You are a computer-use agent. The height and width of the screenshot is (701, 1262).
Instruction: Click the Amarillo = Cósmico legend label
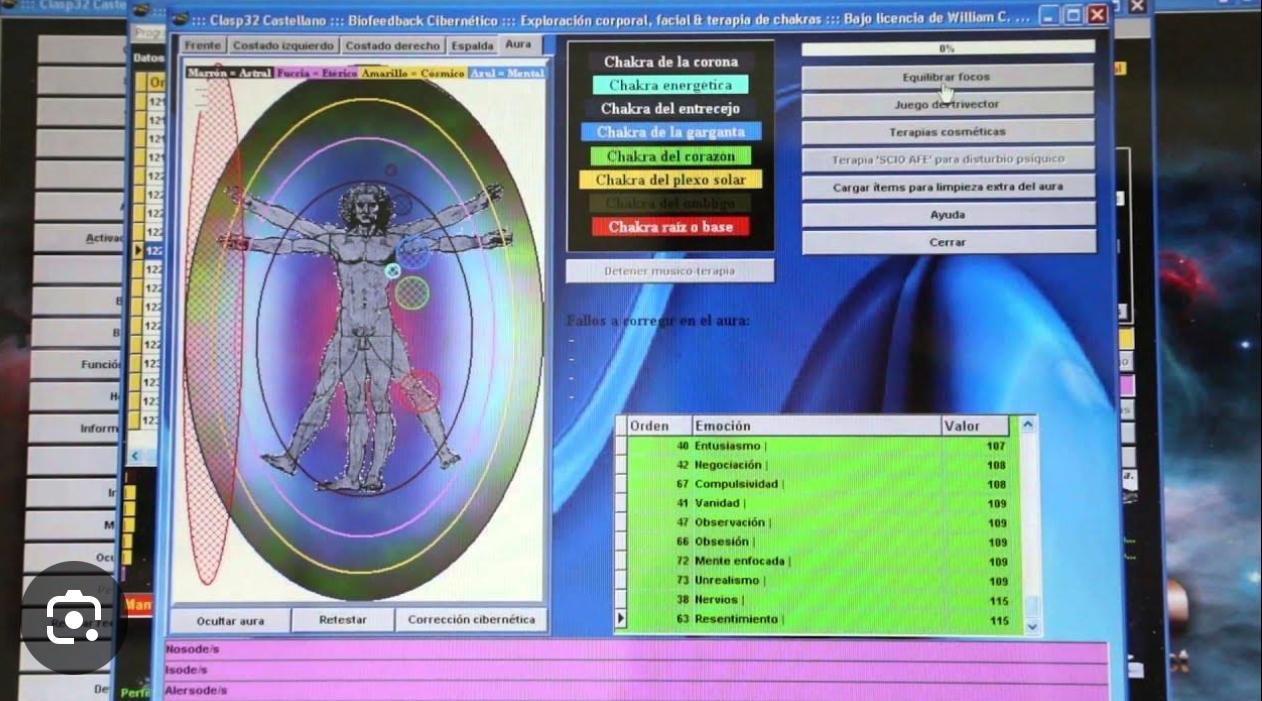pyautogui.click(x=413, y=73)
